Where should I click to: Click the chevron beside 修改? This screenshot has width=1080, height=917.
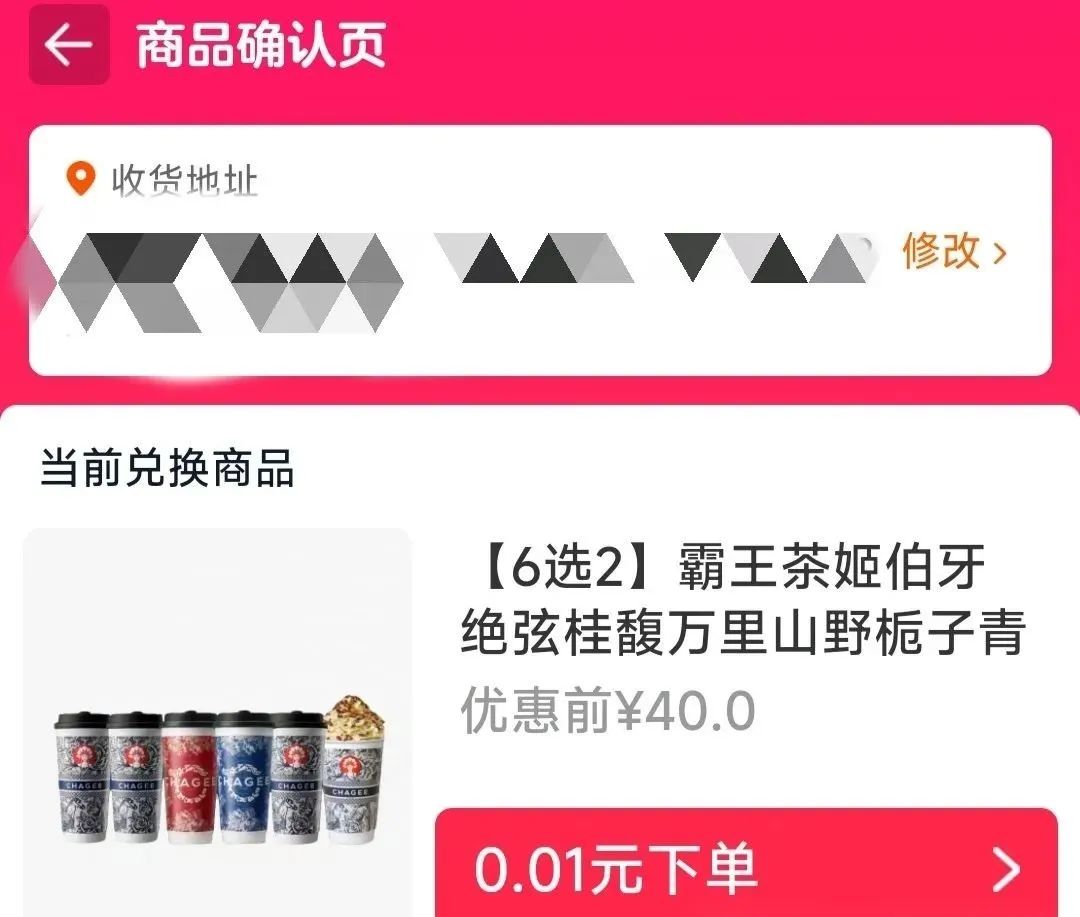point(1000,254)
